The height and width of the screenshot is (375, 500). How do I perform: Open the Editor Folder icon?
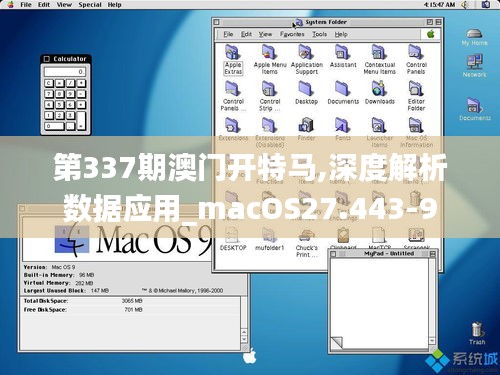coord(416,89)
